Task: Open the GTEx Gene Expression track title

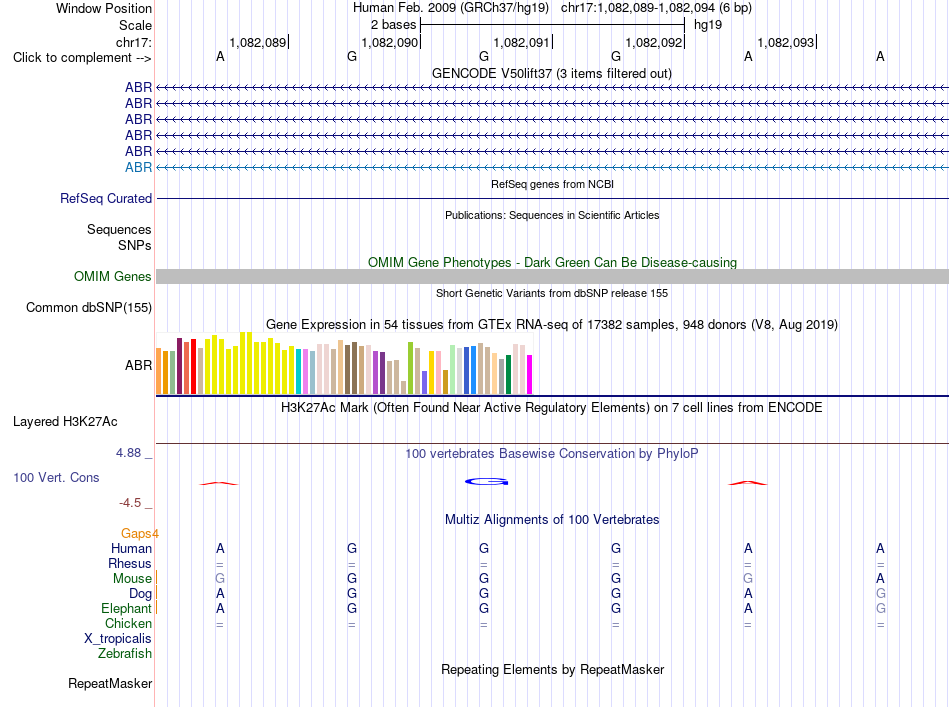Action: click(x=552, y=325)
